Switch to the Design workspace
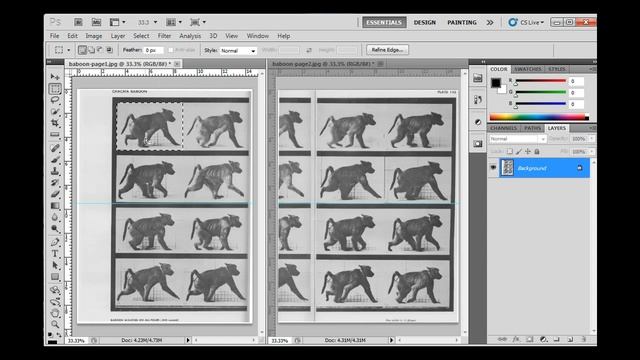 [x=424, y=22]
